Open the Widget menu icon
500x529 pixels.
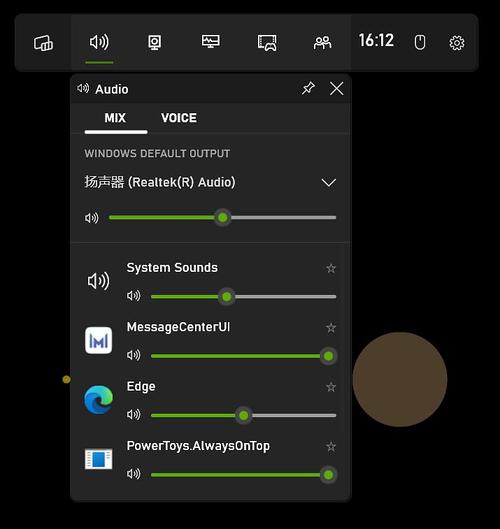[43, 43]
